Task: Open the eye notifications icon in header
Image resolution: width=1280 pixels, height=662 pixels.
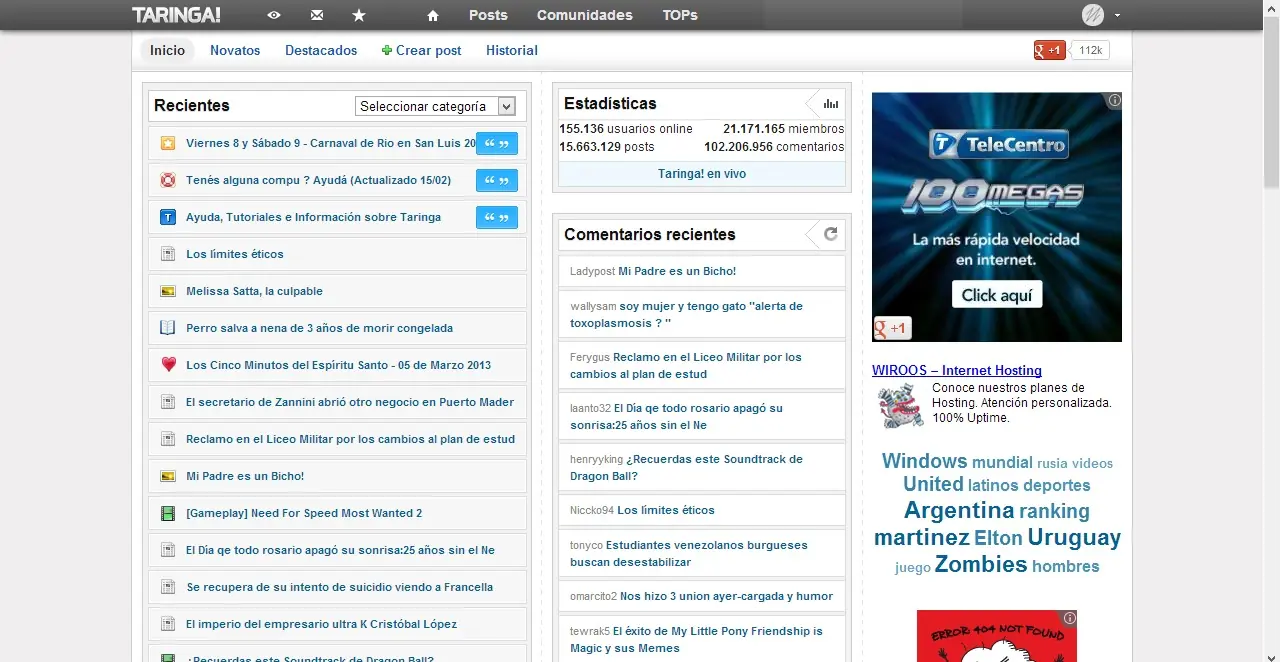Action: (x=274, y=15)
